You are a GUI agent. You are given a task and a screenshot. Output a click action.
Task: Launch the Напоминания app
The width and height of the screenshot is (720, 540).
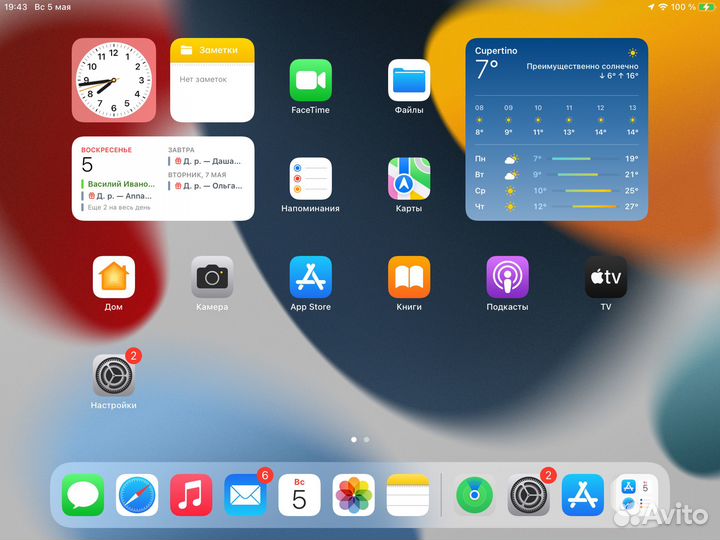tap(310, 179)
